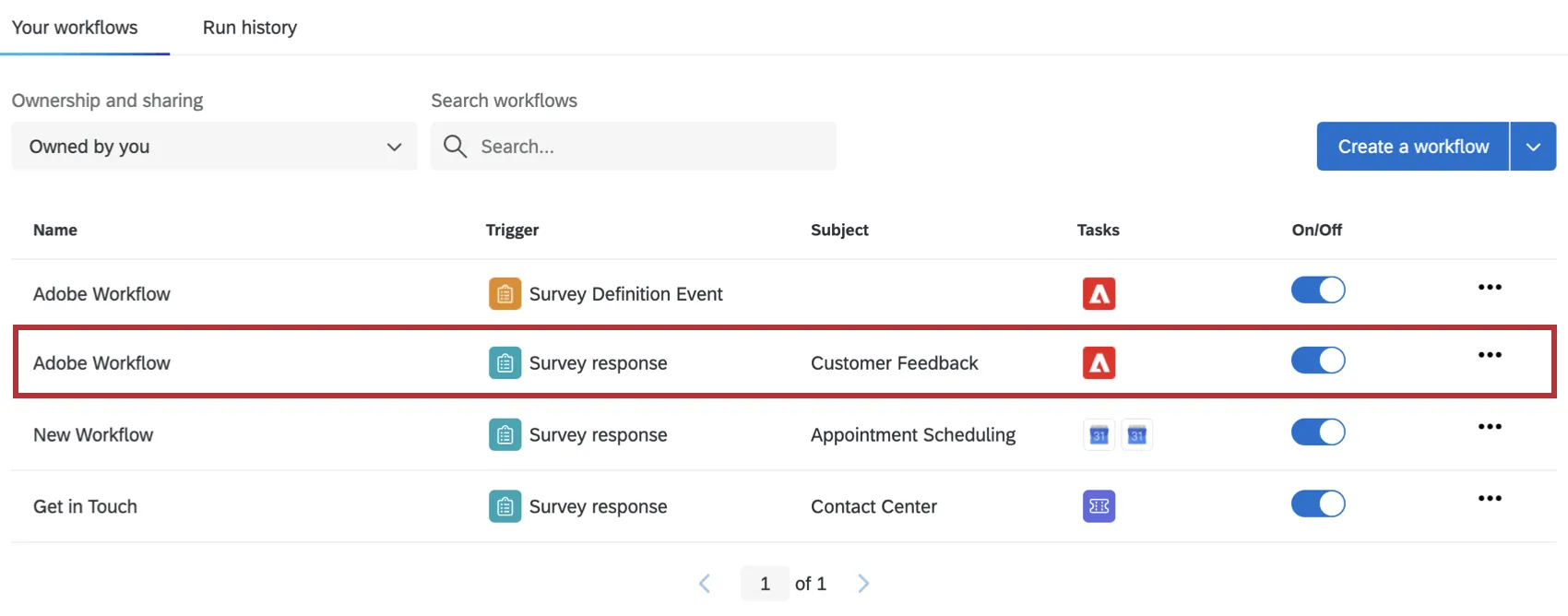Click the Create a workflow button
Viewport: 1568px width, 616px height.
pyautogui.click(x=1412, y=147)
